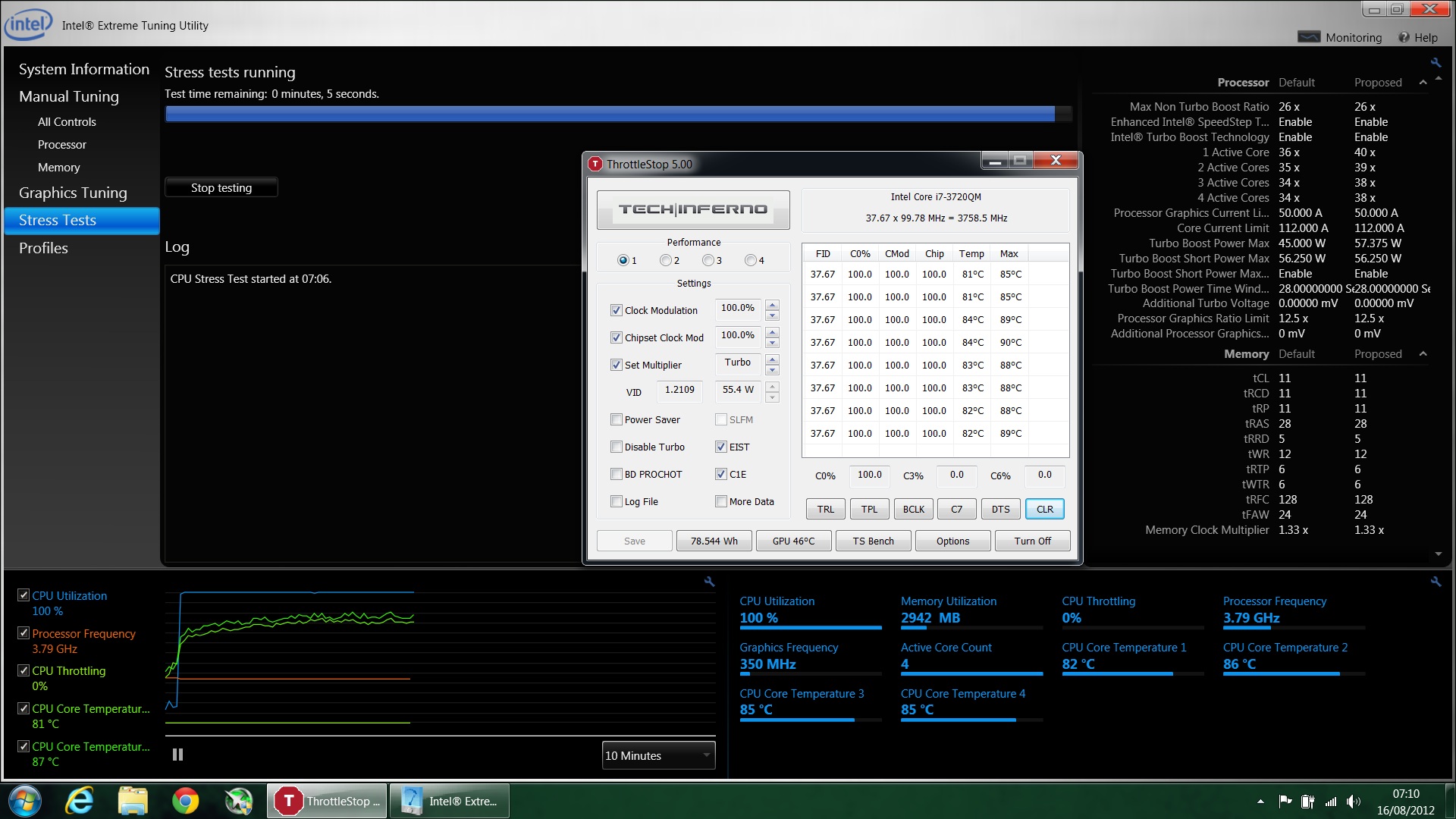This screenshot has height=819, width=1456.
Task: Enable the Disable Turbo checkbox
Action: pos(617,447)
